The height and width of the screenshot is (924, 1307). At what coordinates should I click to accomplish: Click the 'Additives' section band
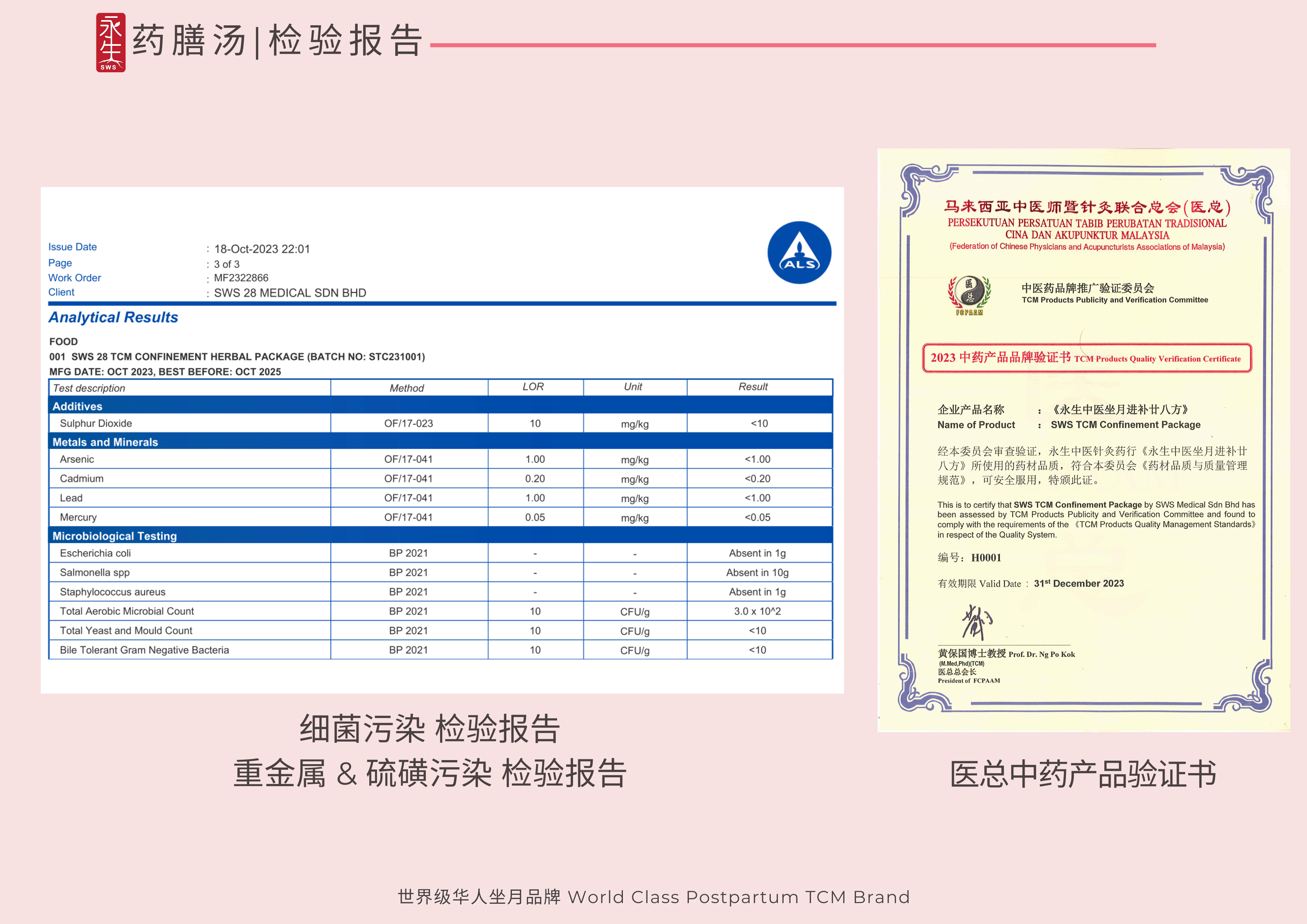(x=441, y=406)
